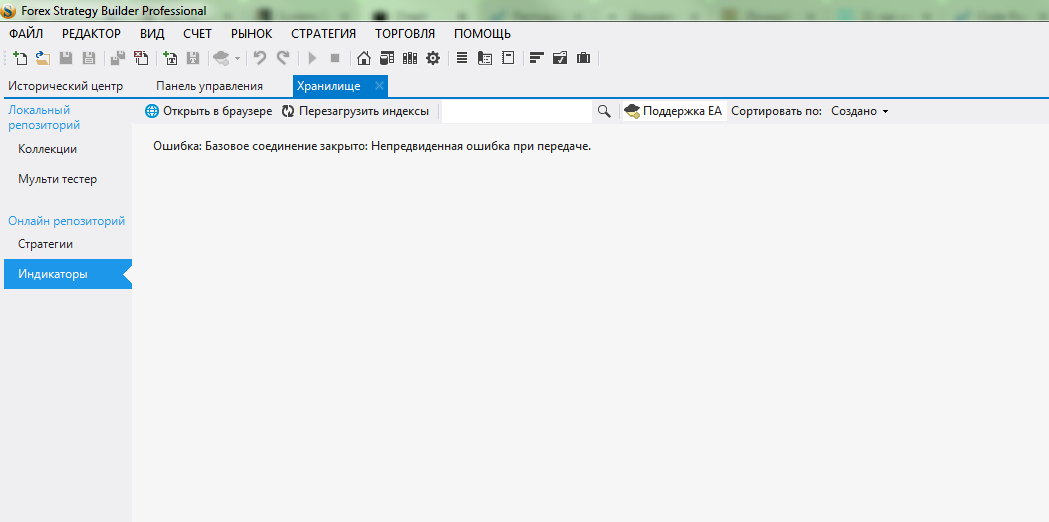Click the new text document plus icon
This screenshot has width=1049, height=522.
click(x=170, y=58)
